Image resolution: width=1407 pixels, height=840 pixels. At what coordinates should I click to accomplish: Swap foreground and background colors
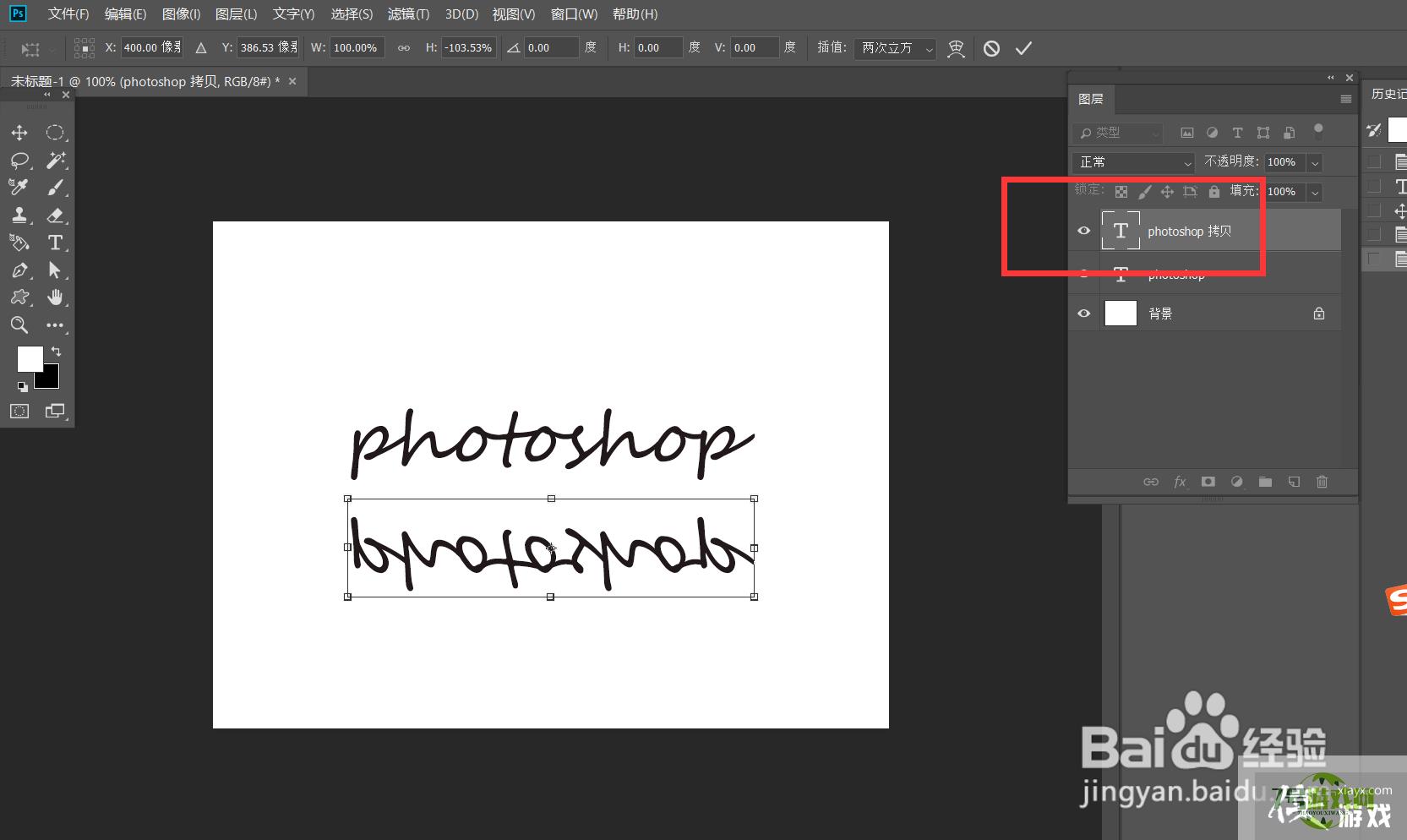pyautogui.click(x=57, y=351)
